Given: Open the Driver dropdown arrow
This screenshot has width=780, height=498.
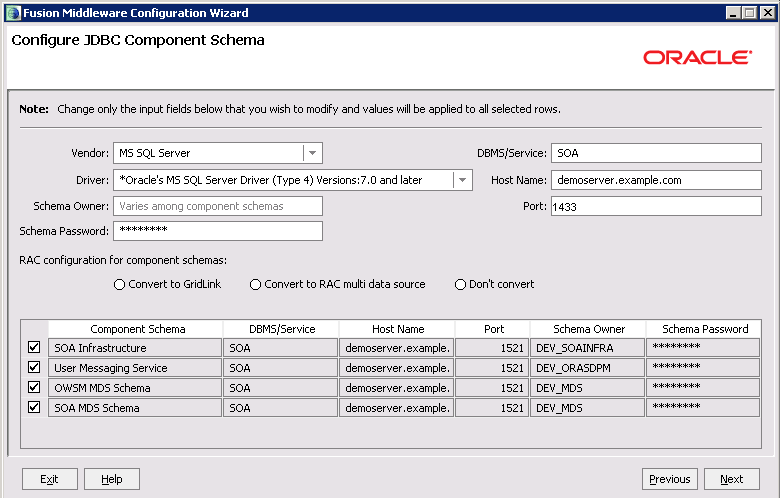Looking at the screenshot, I should [x=462, y=180].
